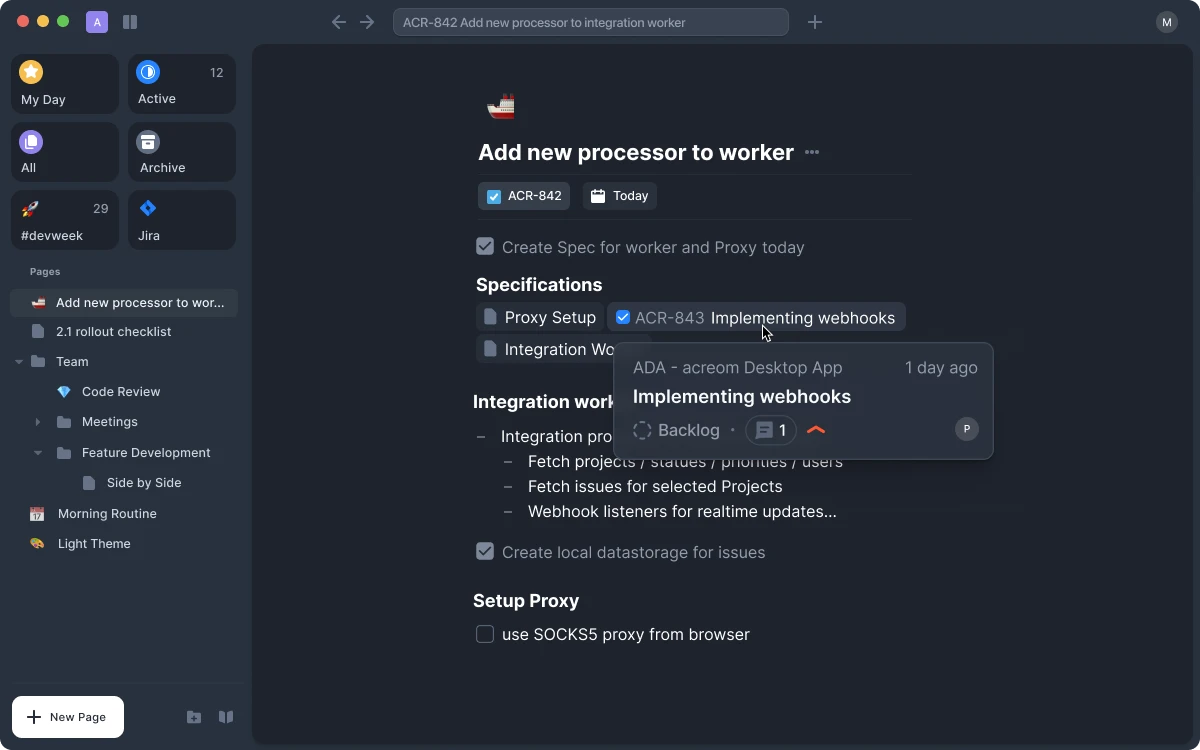Collapse the Team folder
The image size is (1200, 750).
[16, 361]
